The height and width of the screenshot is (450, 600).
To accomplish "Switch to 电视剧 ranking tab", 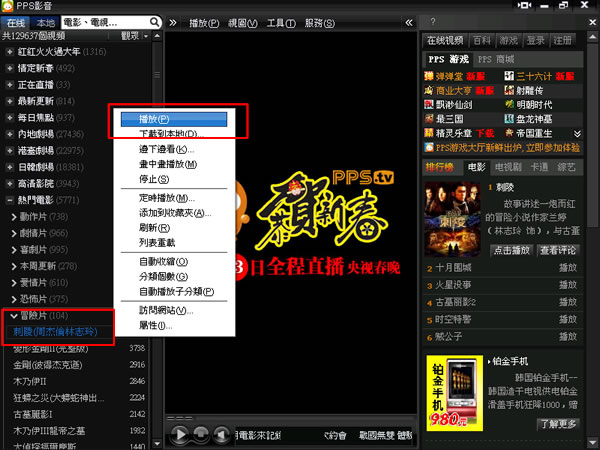I will tap(508, 167).
